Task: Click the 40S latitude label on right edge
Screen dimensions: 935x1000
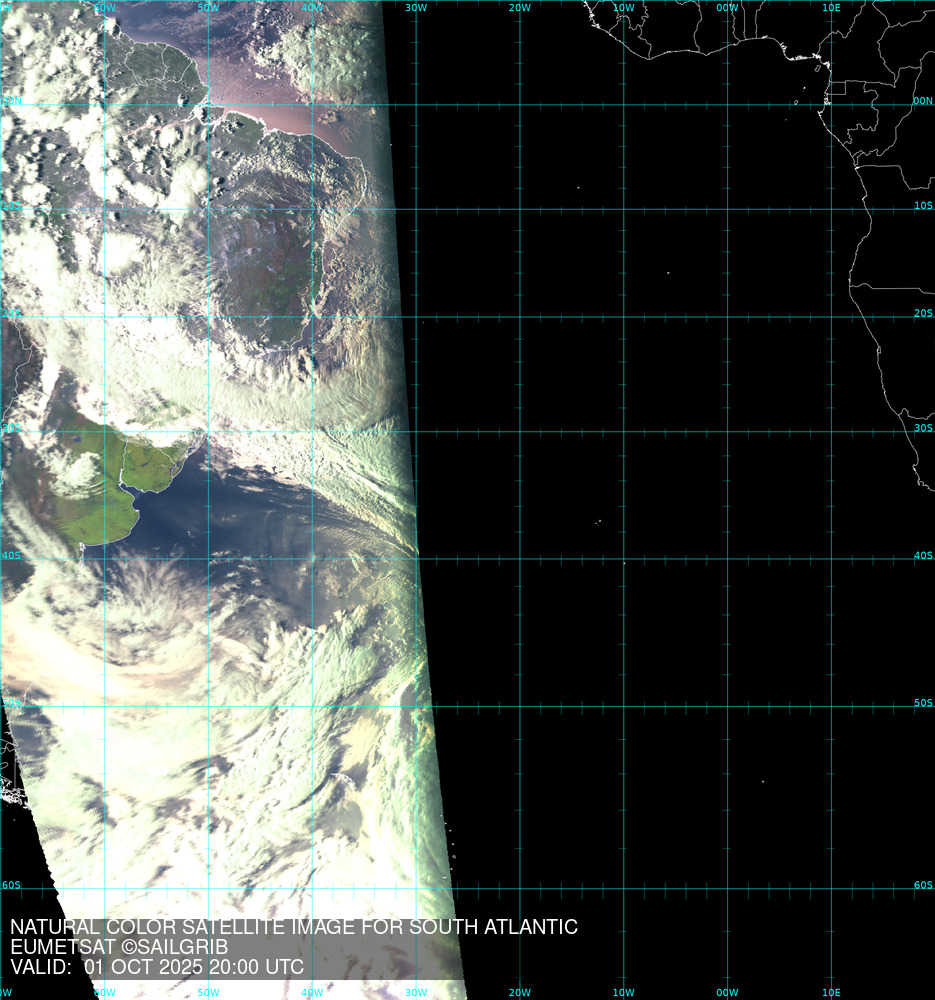Action: coord(922,556)
